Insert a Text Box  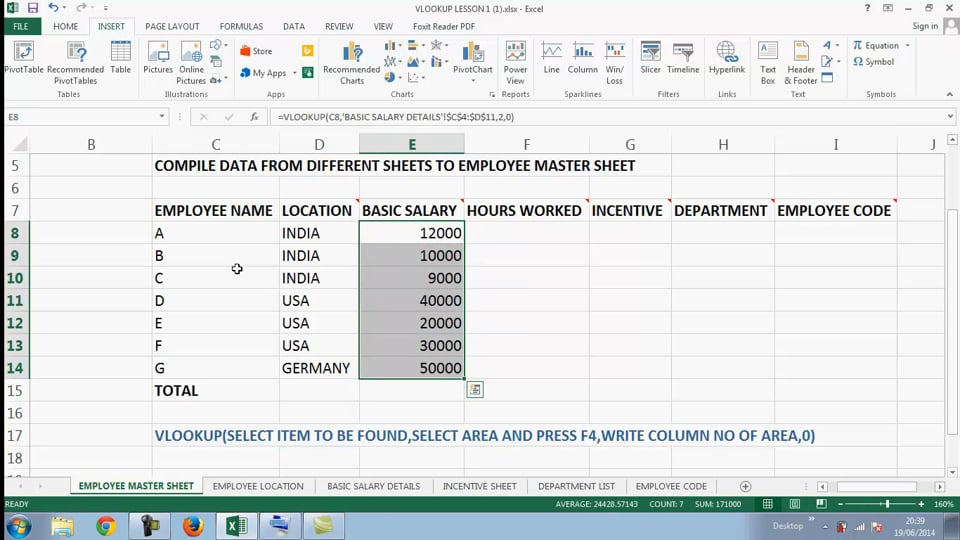768,63
